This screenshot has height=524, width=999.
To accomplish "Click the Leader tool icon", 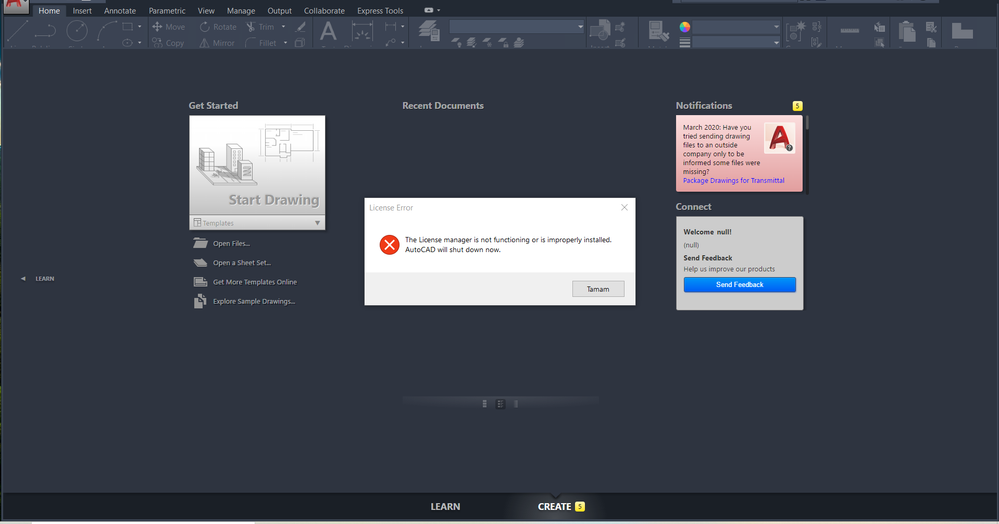I will pos(391,43).
